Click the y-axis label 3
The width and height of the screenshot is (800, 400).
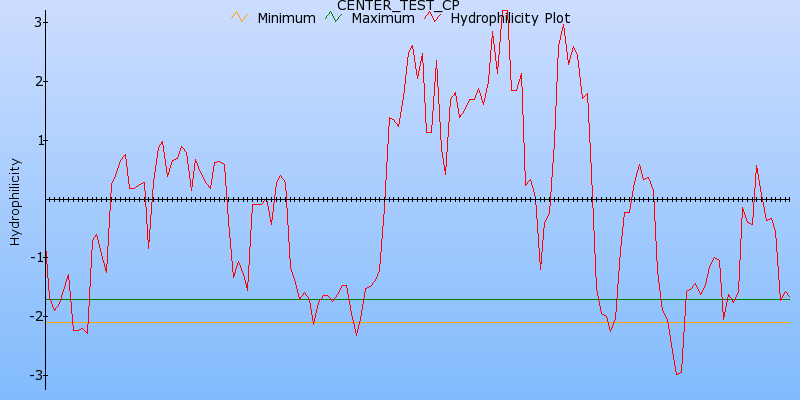click(37, 22)
